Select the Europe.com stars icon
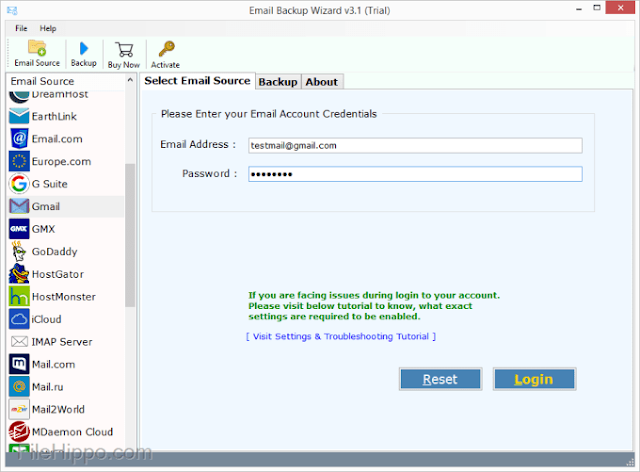The height and width of the screenshot is (472, 640). click(19, 161)
